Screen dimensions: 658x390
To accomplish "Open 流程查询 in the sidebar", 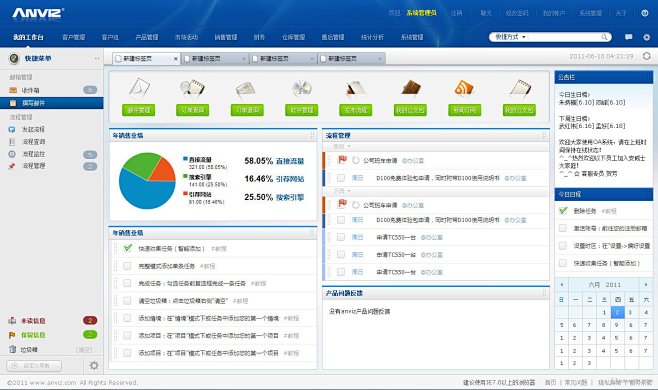I will pyautogui.click(x=27, y=142).
